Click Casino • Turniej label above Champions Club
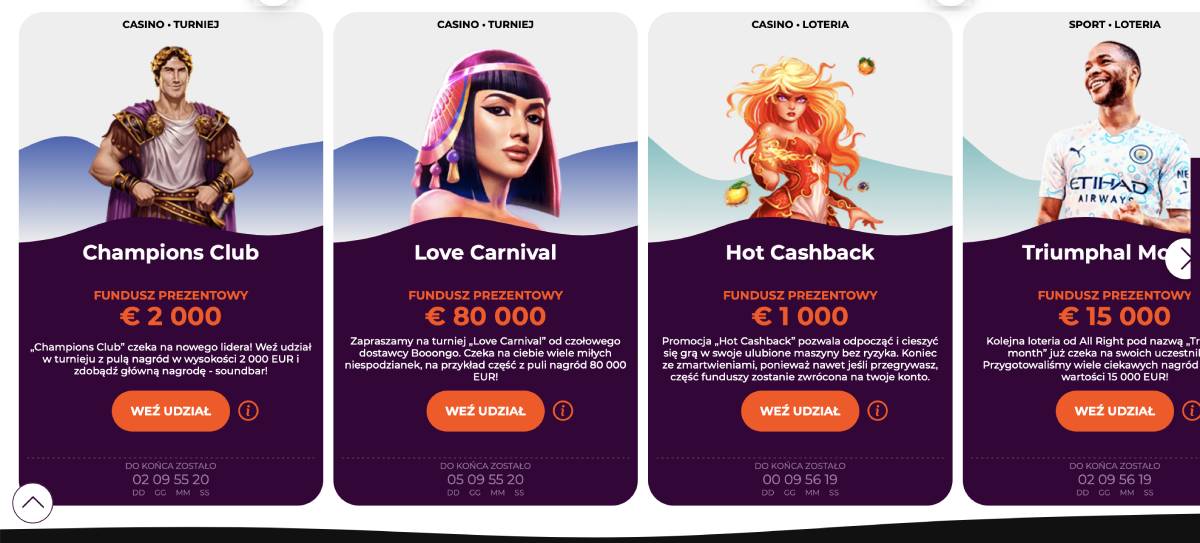Image resolution: width=1200 pixels, height=543 pixels. click(171, 24)
